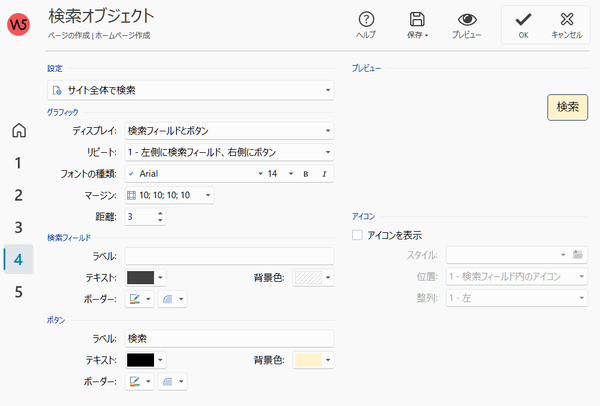Open the リピート layout dropdown
Image resolution: width=600 pixels, height=406 pixels.
[x=229, y=152]
